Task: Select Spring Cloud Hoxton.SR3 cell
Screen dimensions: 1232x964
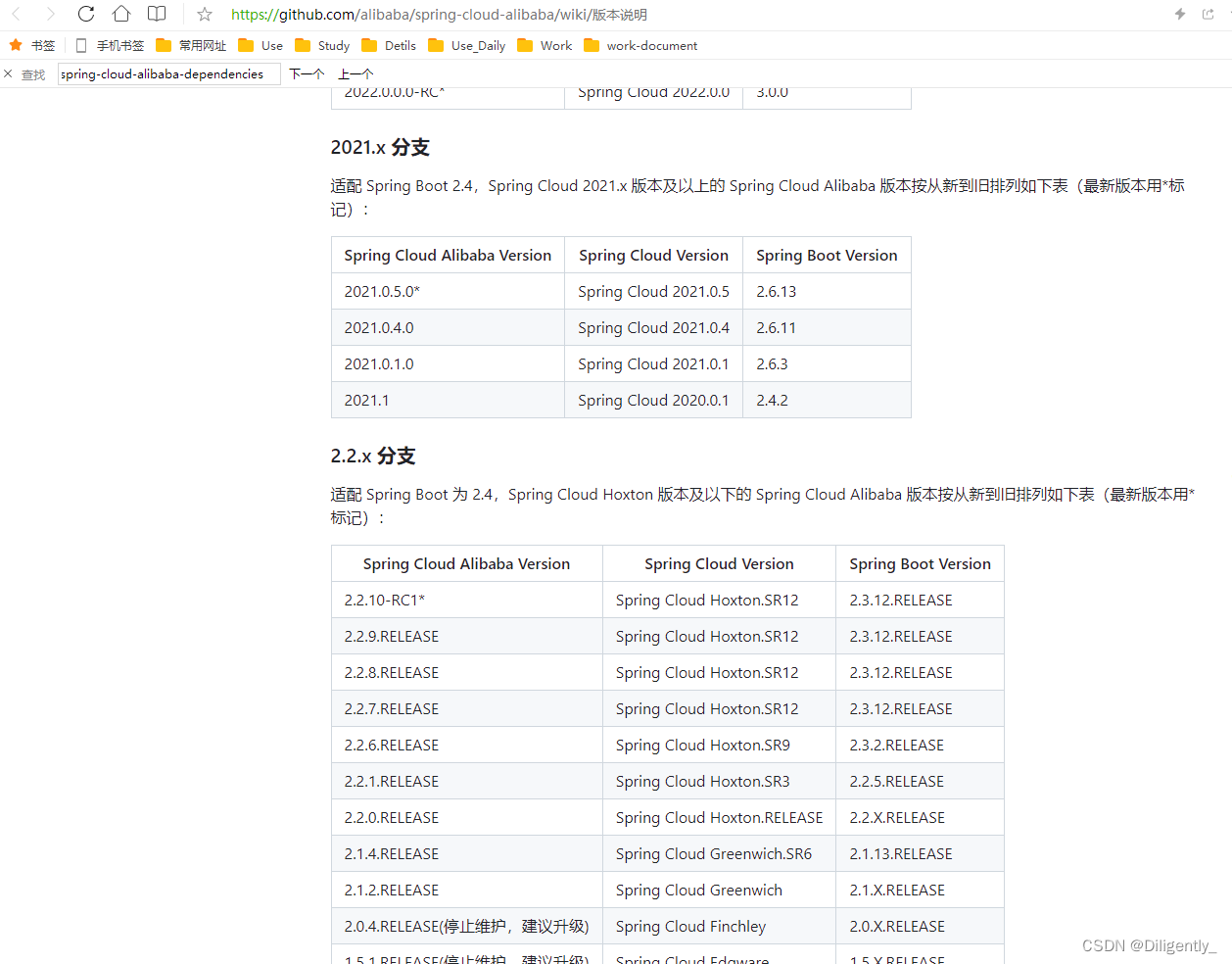Action: coord(719,781)
